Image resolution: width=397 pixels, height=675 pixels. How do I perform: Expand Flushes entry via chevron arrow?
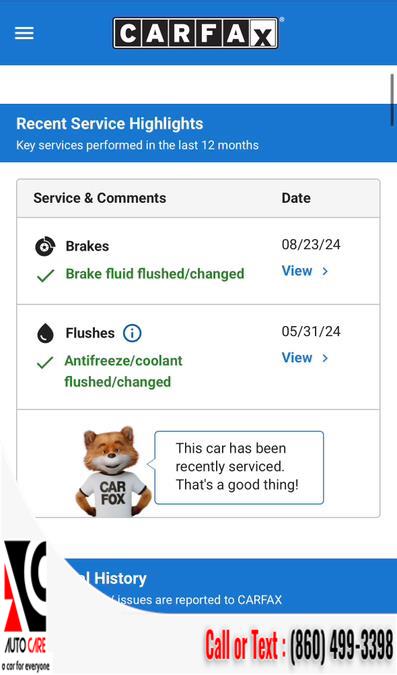click(325, 358)
